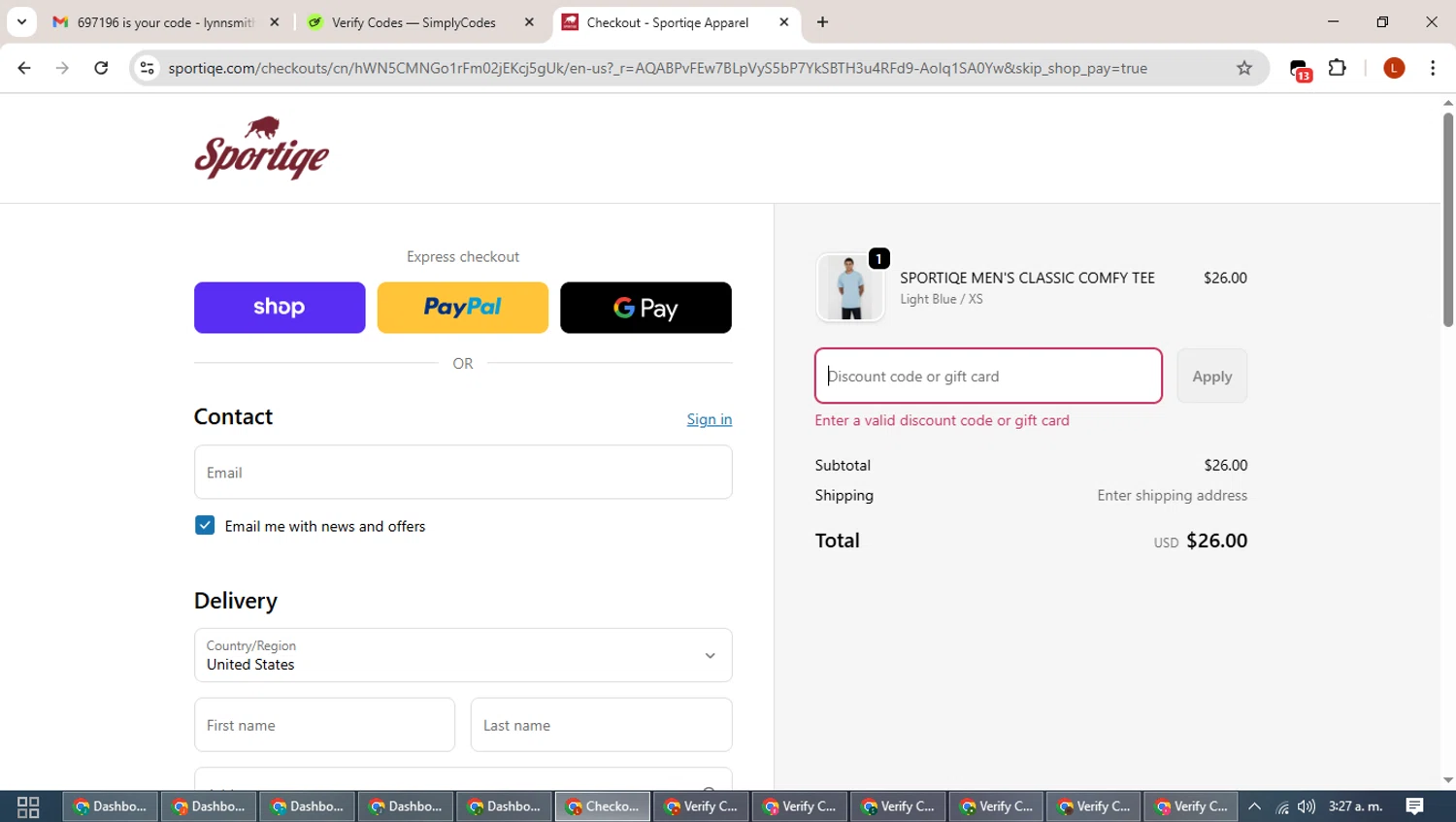Select the 'Enter shipping address' text
Image resolution: width=1456 pixels, height=822 pixels.
pos(1173,495)
